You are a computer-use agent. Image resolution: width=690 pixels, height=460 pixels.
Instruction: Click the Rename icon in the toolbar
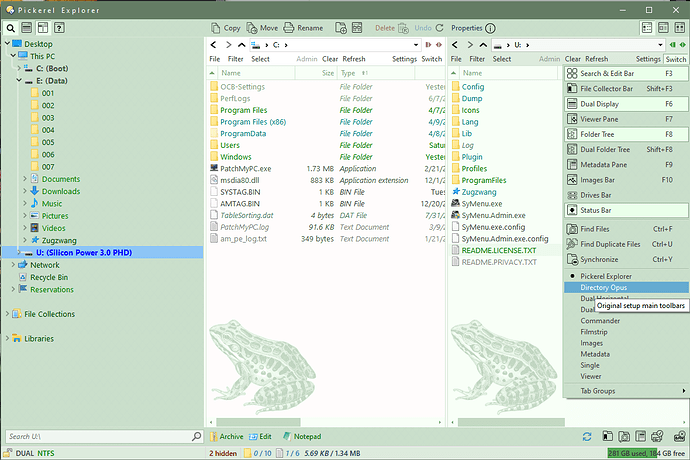289,28
